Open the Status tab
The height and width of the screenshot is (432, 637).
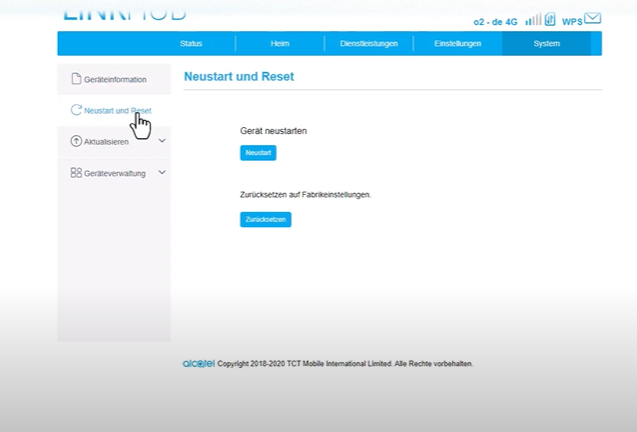pos(191,44)
